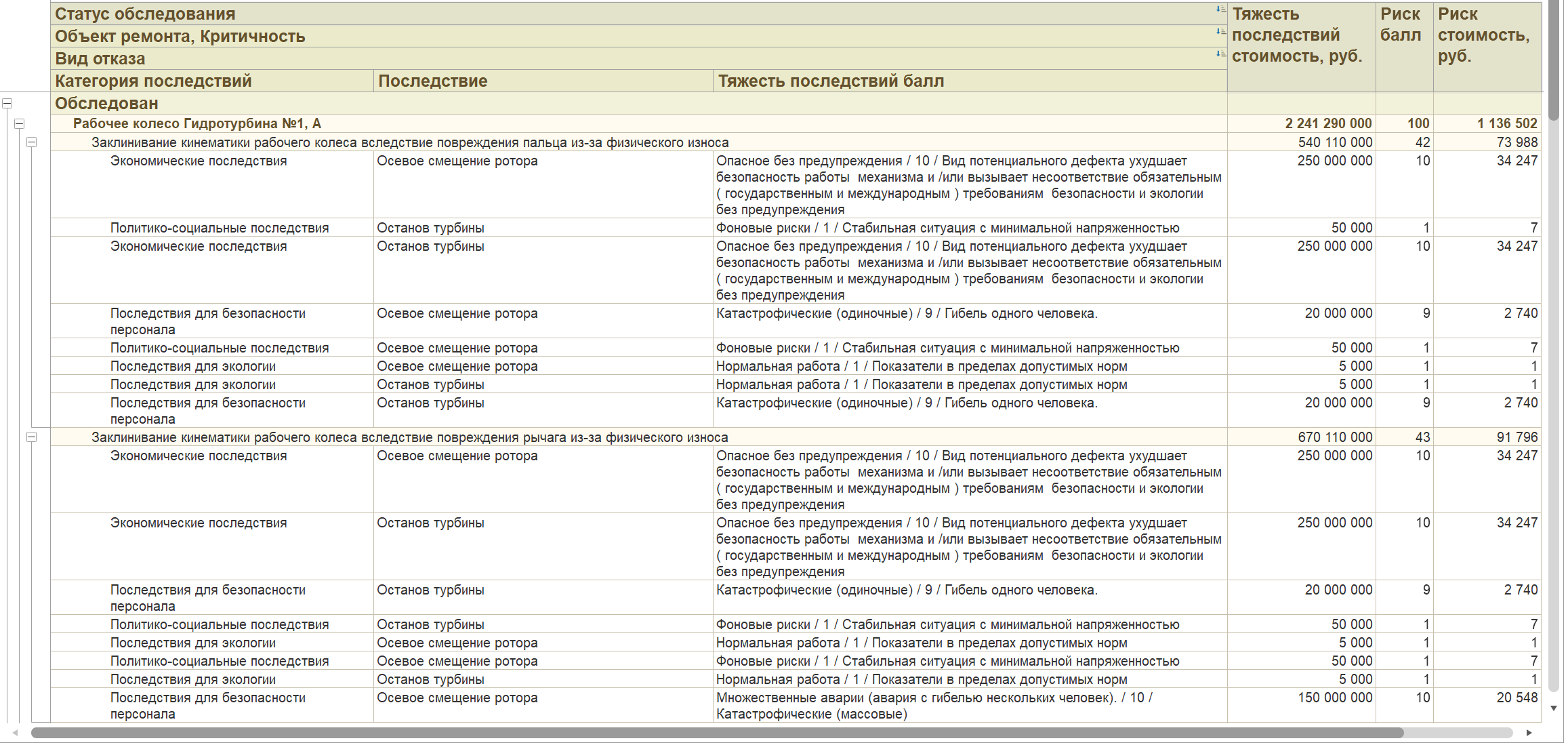Click horizontal scrollbar left arrow
1568x745 pixels.
point(15,733)
